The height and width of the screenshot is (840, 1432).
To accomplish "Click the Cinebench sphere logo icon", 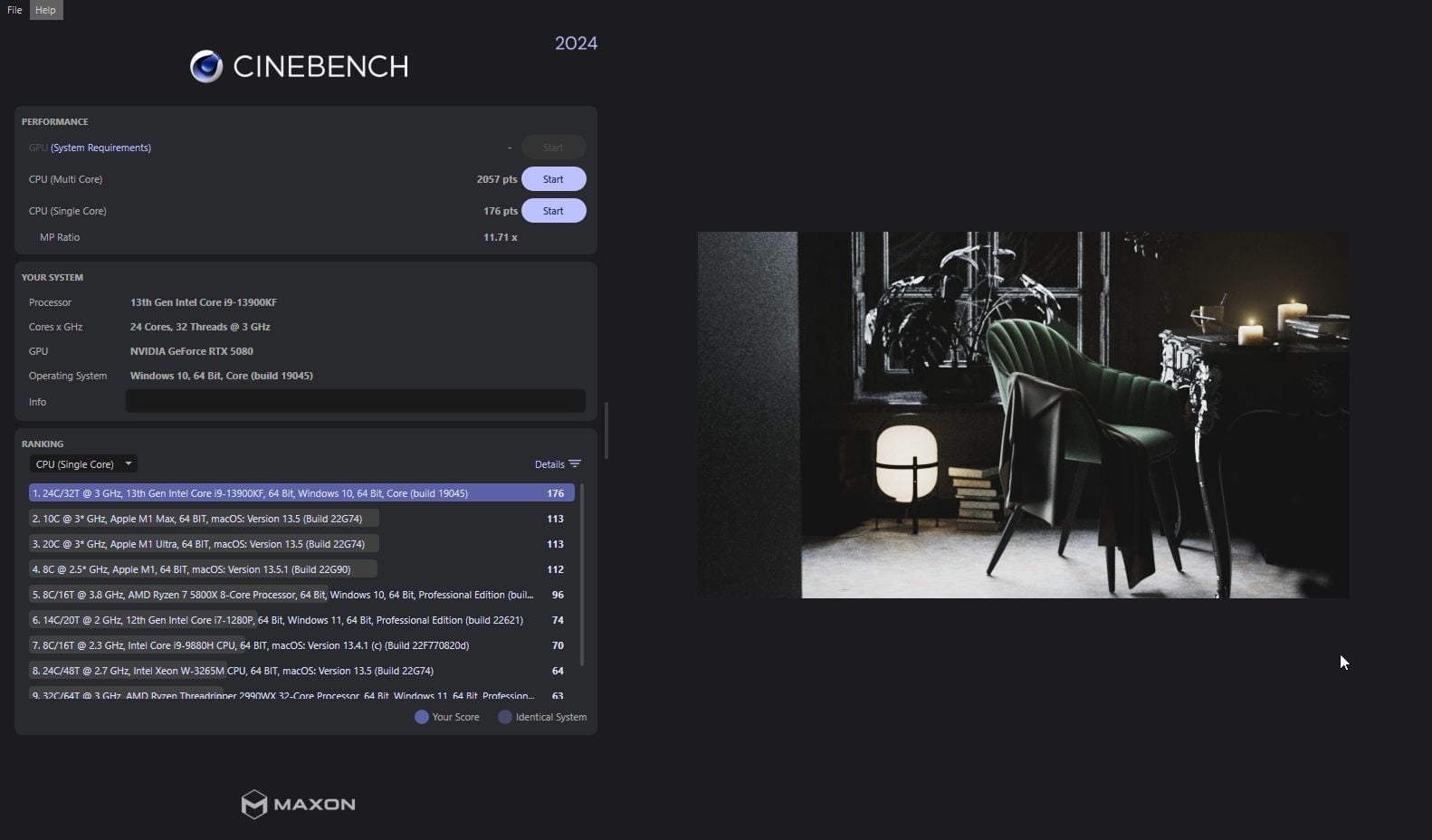I will tap(206, 66).
